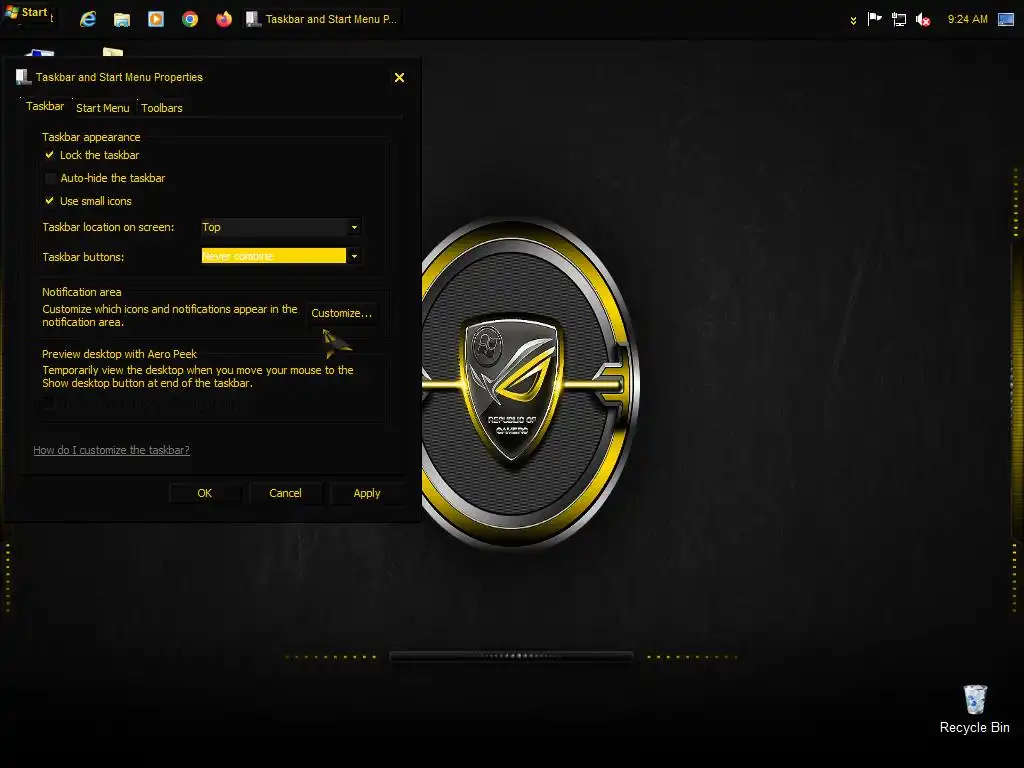Uncheck Use small icons
Image resolution: width=1024 pixels, height=768 pixels.
point(50,200)
